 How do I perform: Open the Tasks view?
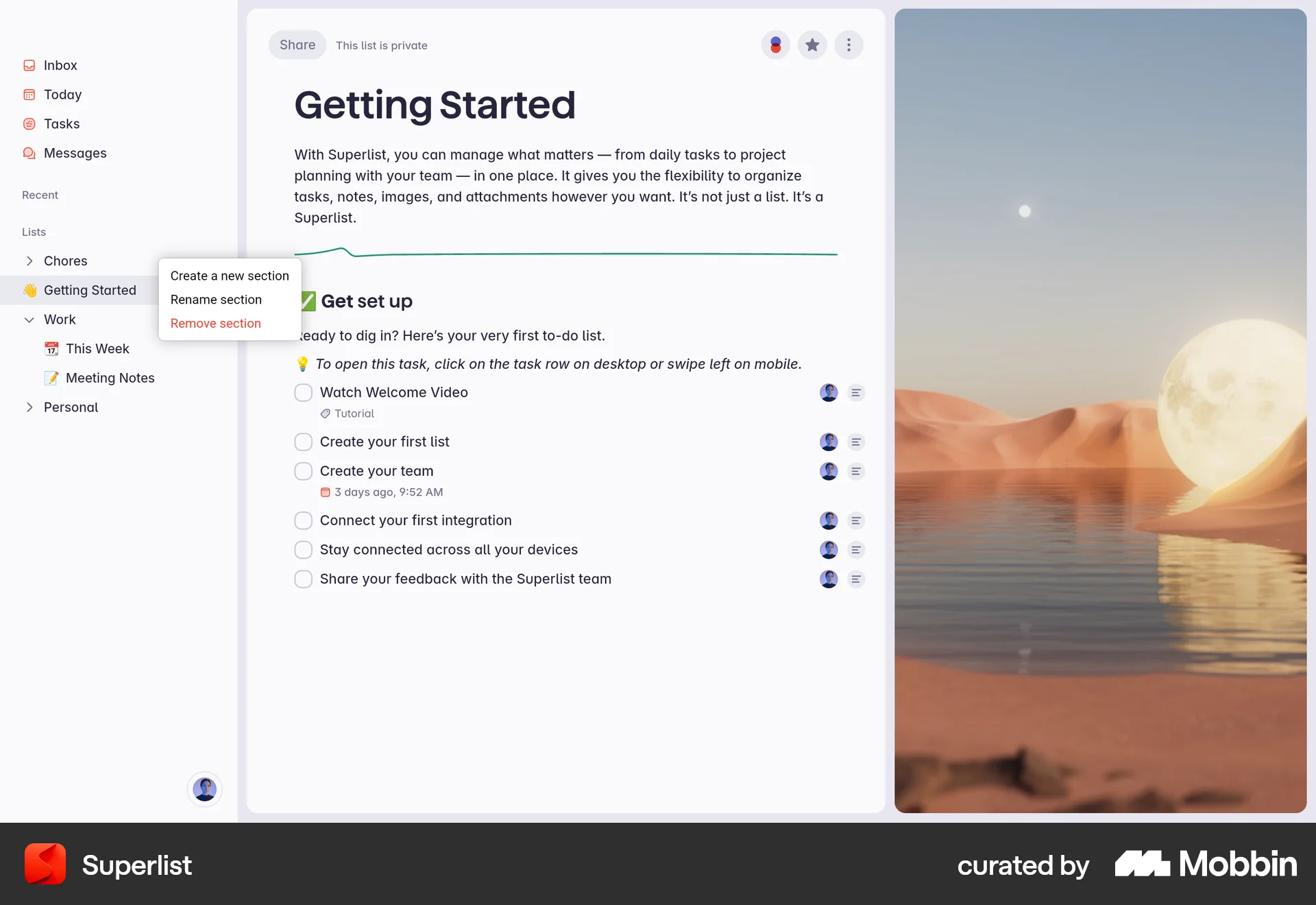pos(60,123)
